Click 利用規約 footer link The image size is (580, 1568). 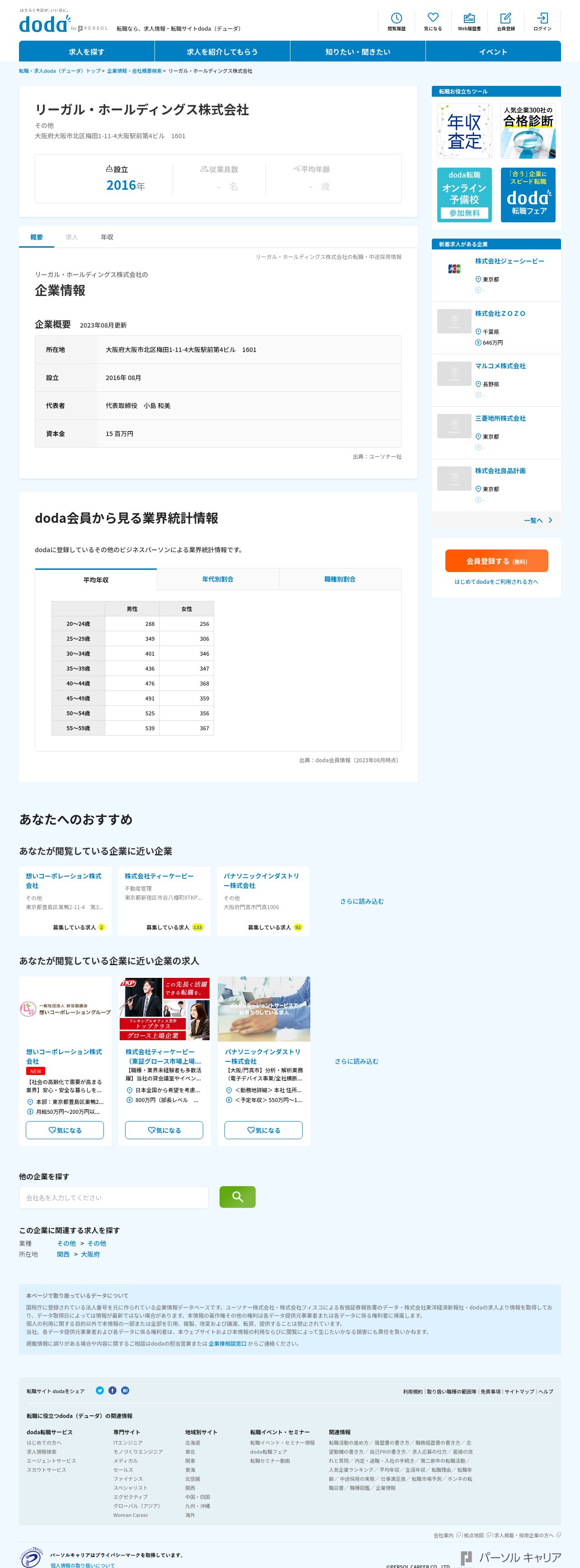point(412,1391)
